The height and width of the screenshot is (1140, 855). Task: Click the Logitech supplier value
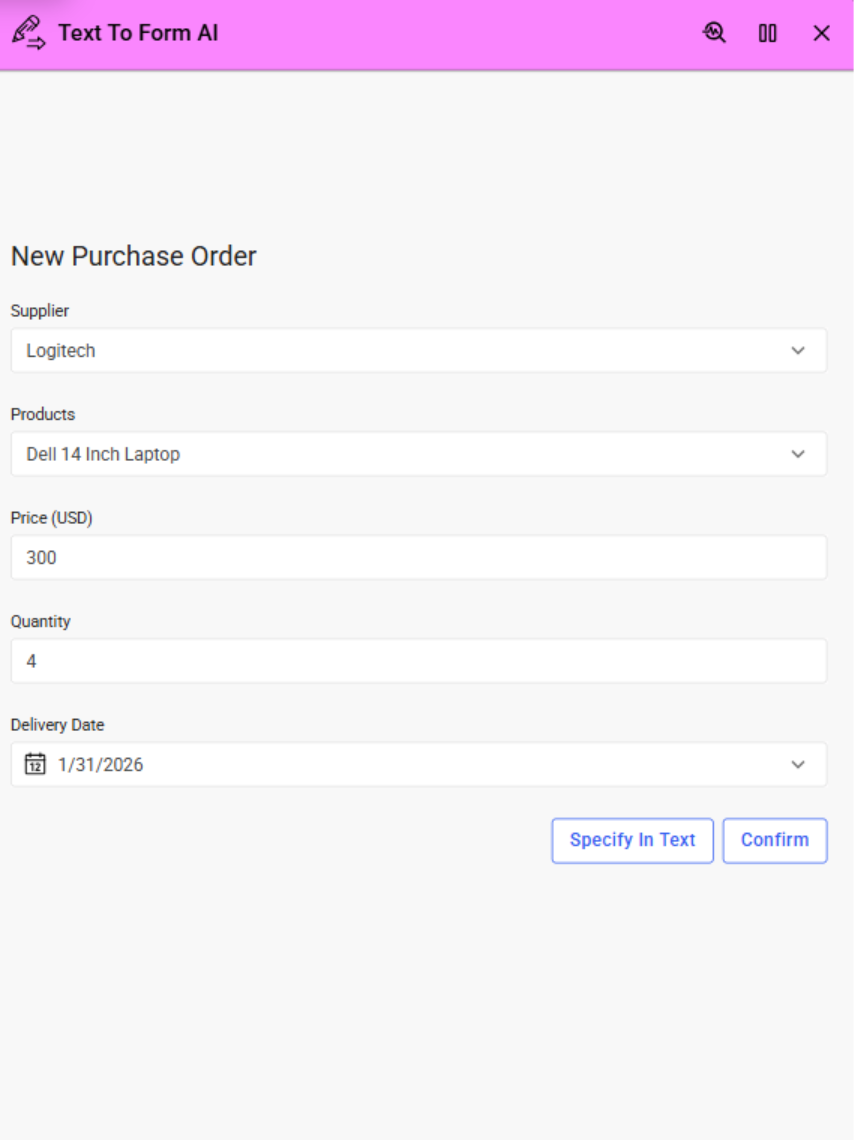click(x=61, y=351)
